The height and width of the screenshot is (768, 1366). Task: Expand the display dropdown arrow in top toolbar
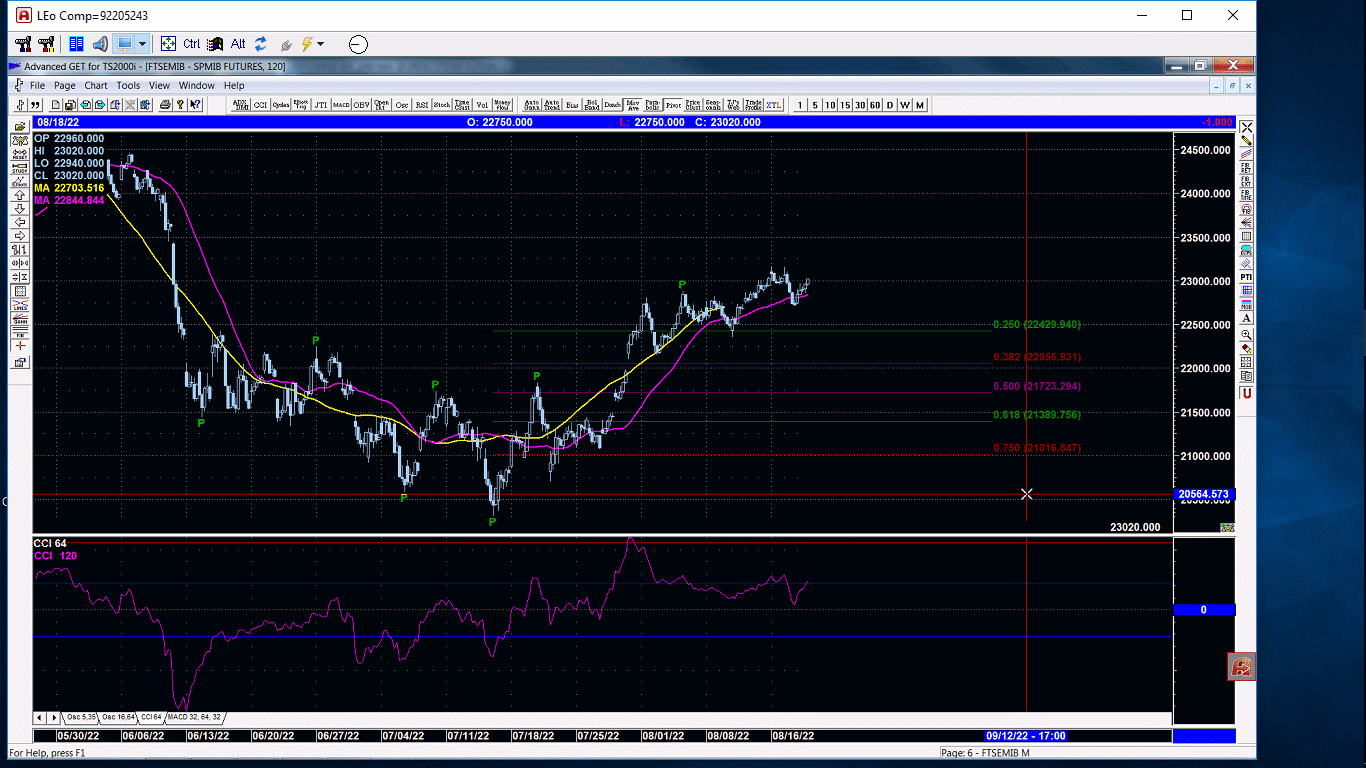(143, 44)
